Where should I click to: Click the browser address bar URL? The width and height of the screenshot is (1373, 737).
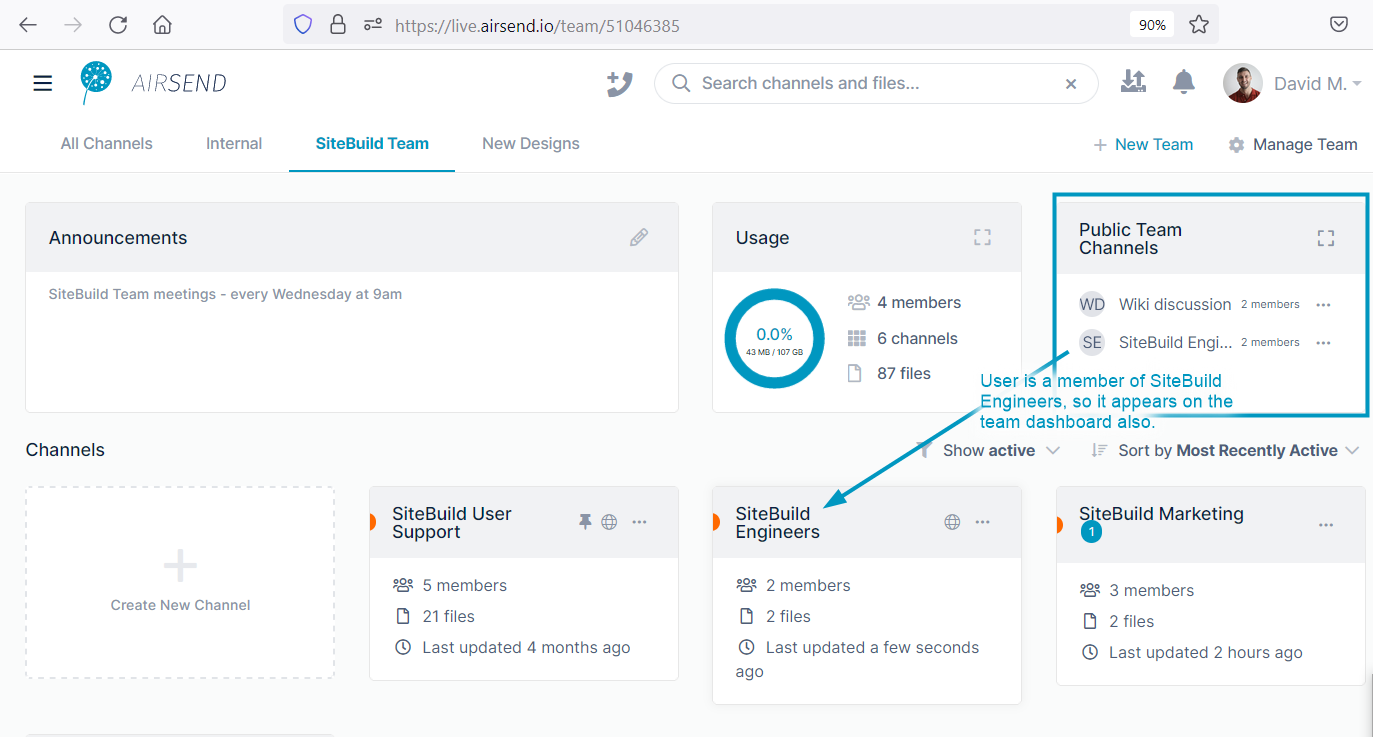[537, 26]
